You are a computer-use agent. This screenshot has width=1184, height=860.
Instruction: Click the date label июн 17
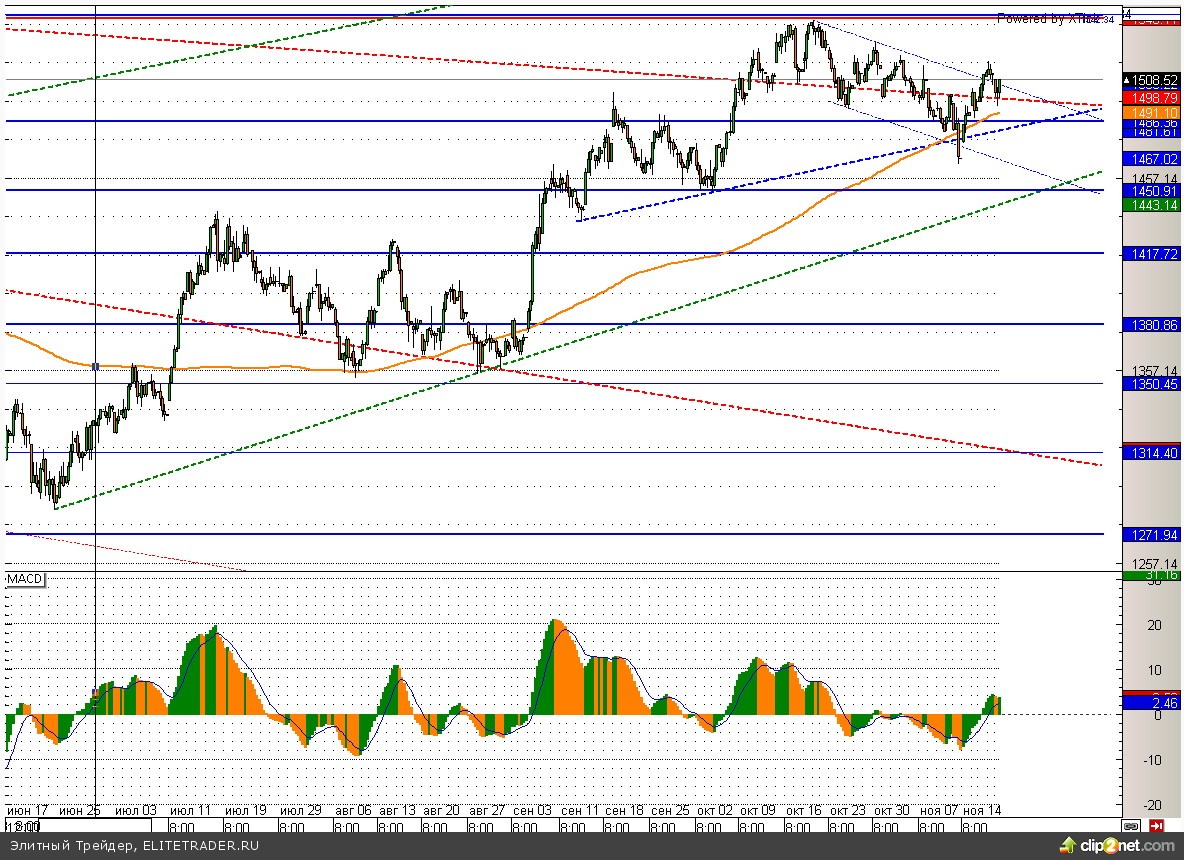[x=27, y=811]
